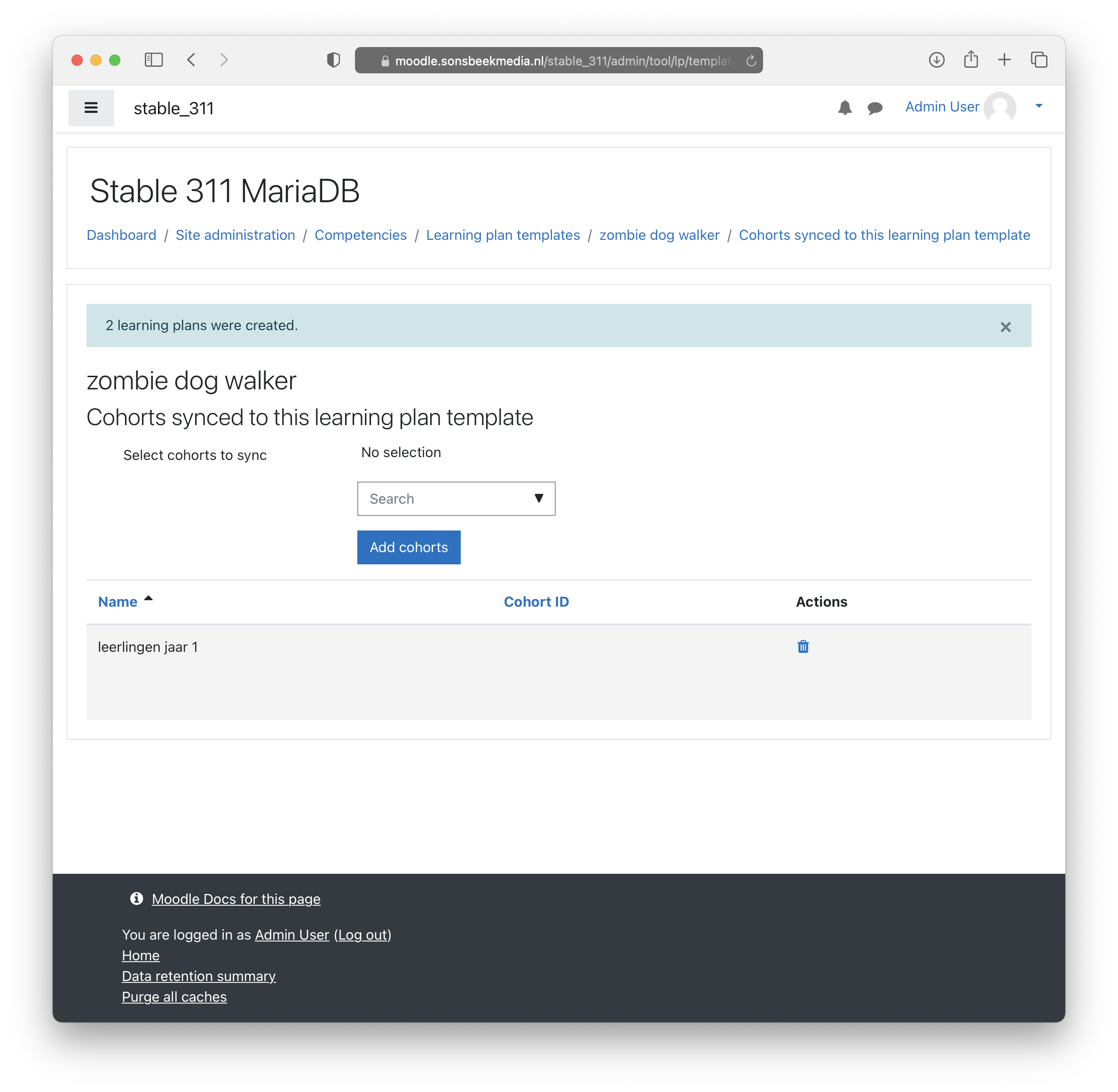Open zombie dog walker breadcrumb
Viewport: 1118px width, 1092px height.
point(659,235)
